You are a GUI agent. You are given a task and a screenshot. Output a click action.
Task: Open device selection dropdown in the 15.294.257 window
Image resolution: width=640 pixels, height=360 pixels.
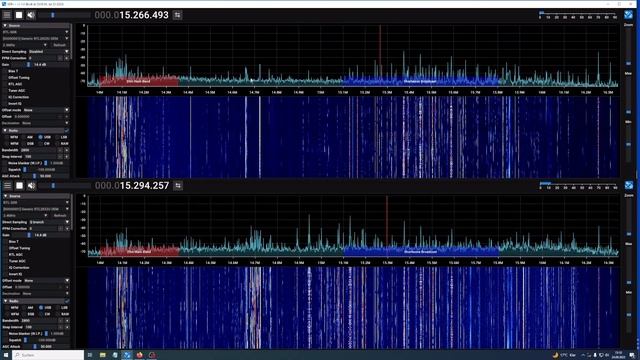pyautogui.click(x=36, y=209)
